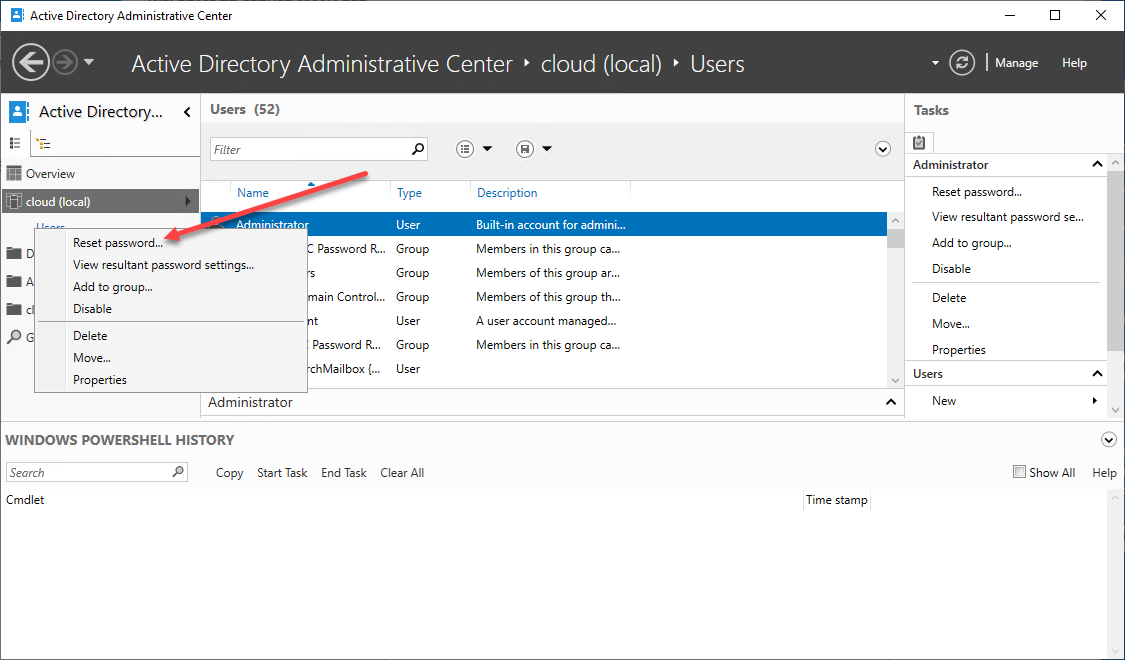Click the Overview grid icon

[x=14, y=173]
